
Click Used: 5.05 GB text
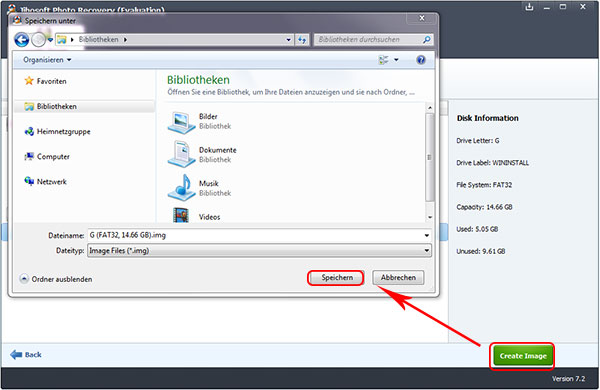click(x=477, y=229)
